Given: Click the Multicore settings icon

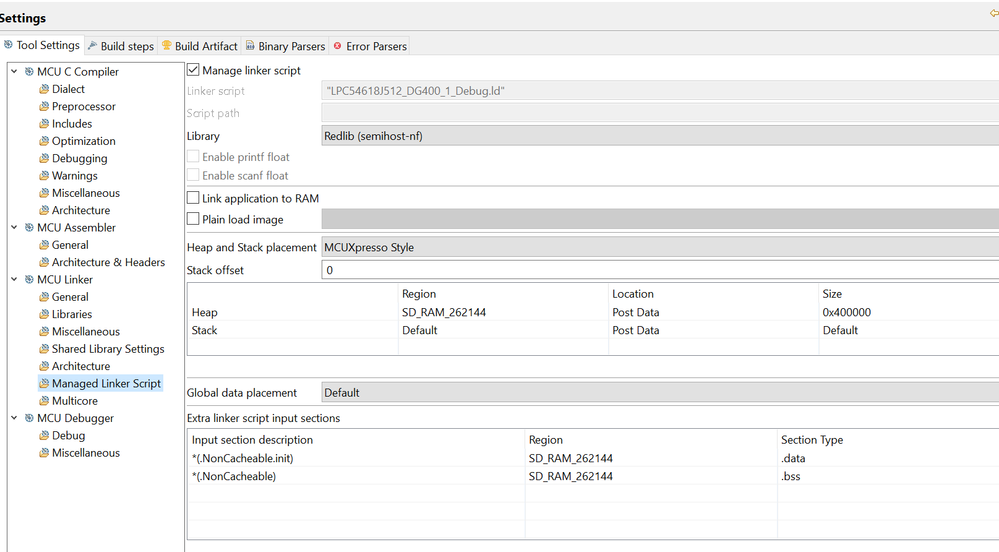Looking at the screenshot, I should coord(44,401).
